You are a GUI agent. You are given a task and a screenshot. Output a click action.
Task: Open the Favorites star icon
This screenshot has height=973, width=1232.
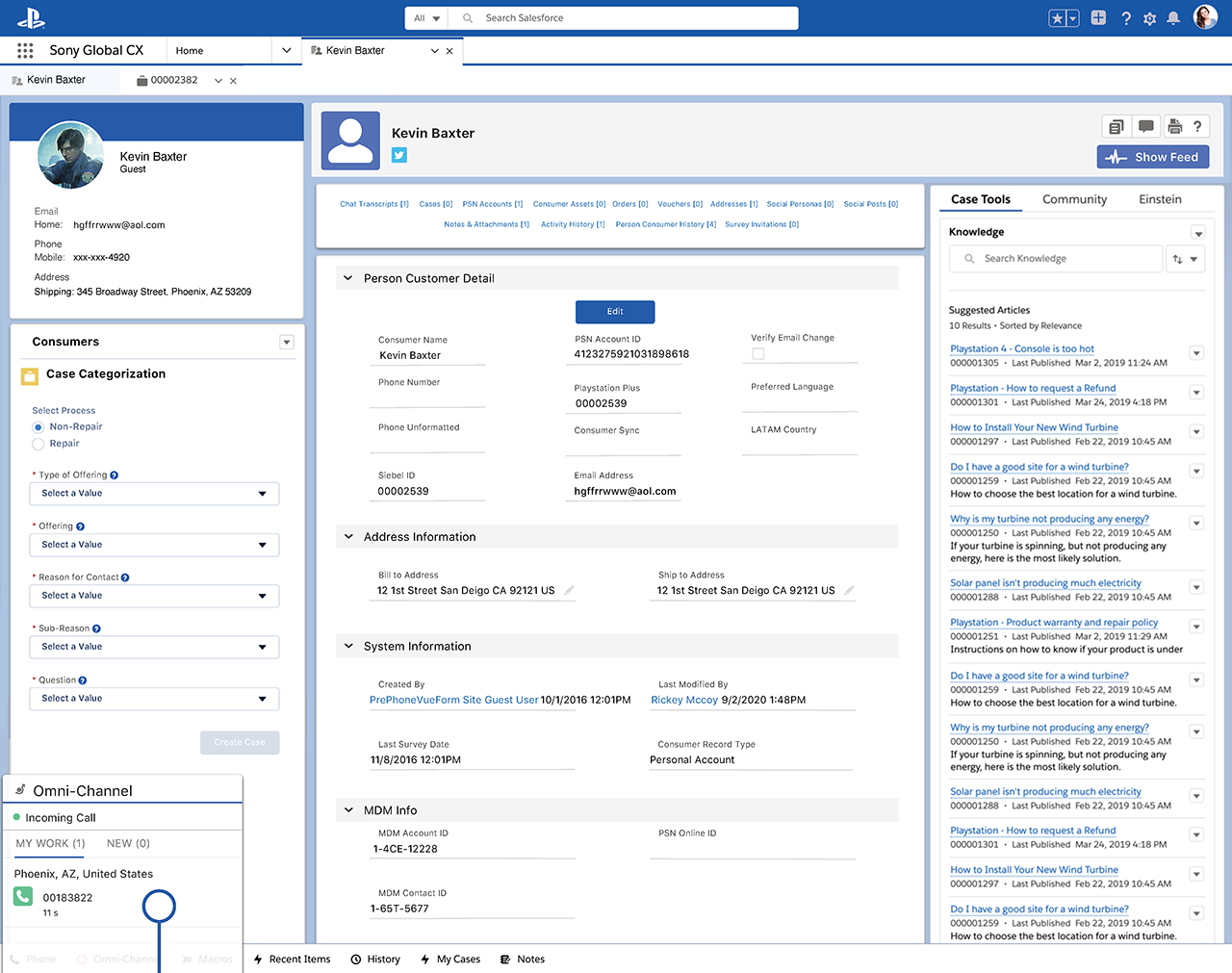pyautogui.click(x=1058, y=18)
